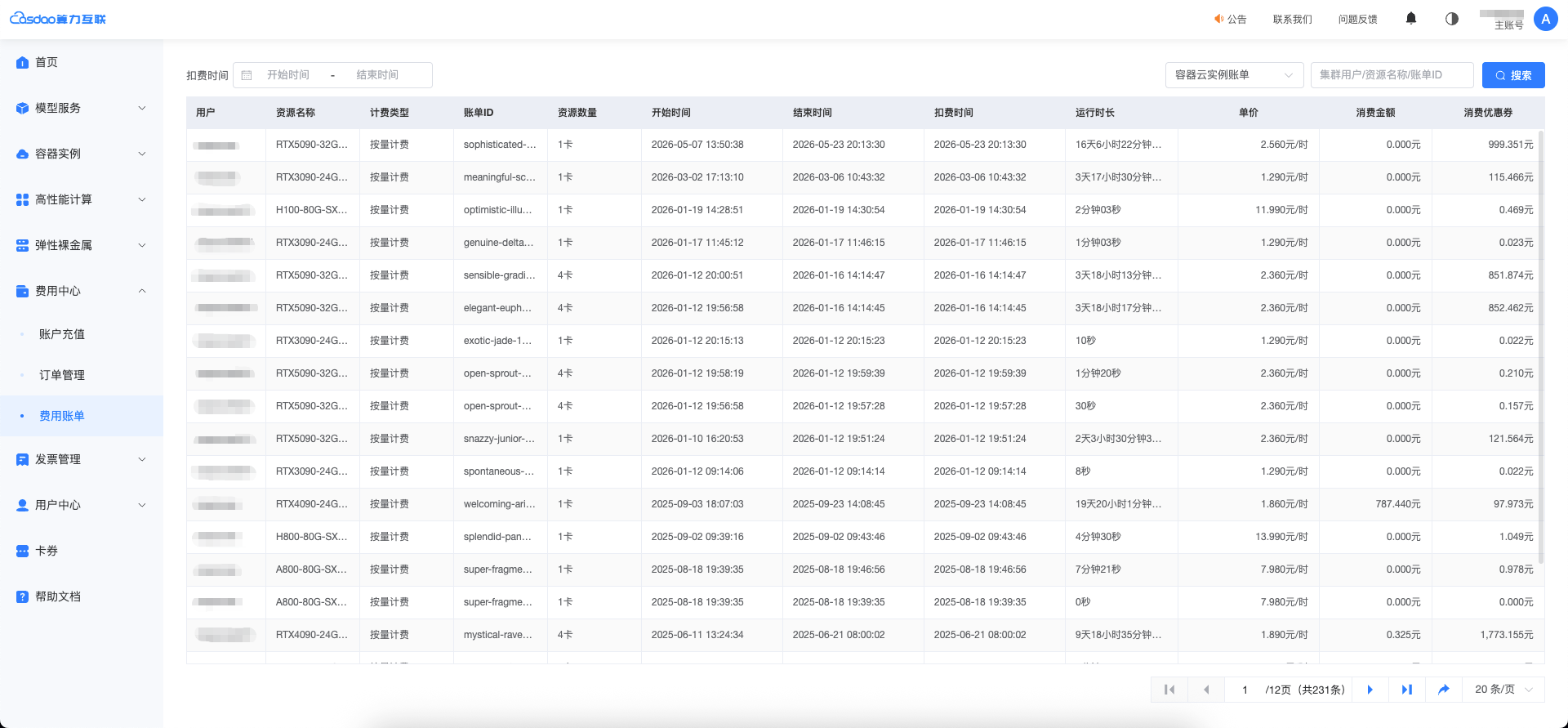The width and height of the screenshot is (1568, 728).
Task: Click the 费用中心 wallet icon
Action: click(22, 291)
